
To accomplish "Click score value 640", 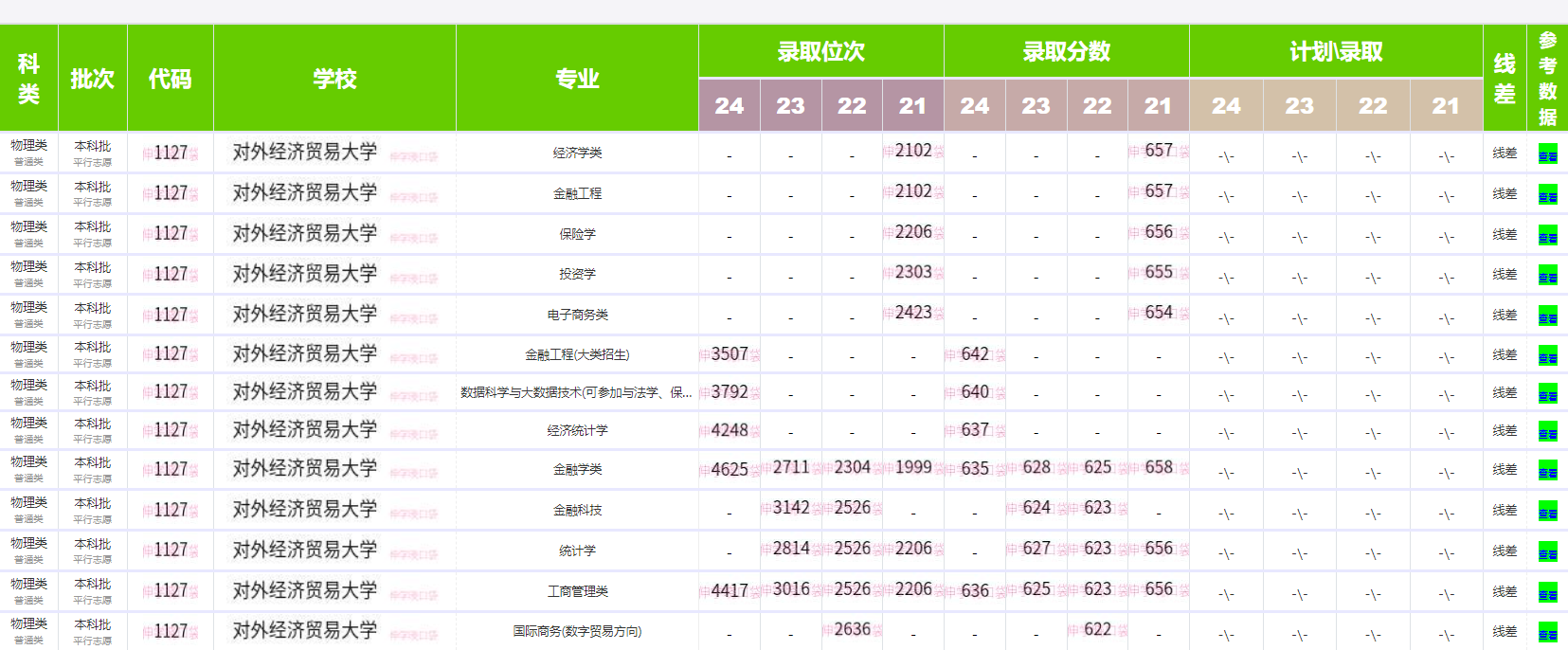I will point(975,391).
